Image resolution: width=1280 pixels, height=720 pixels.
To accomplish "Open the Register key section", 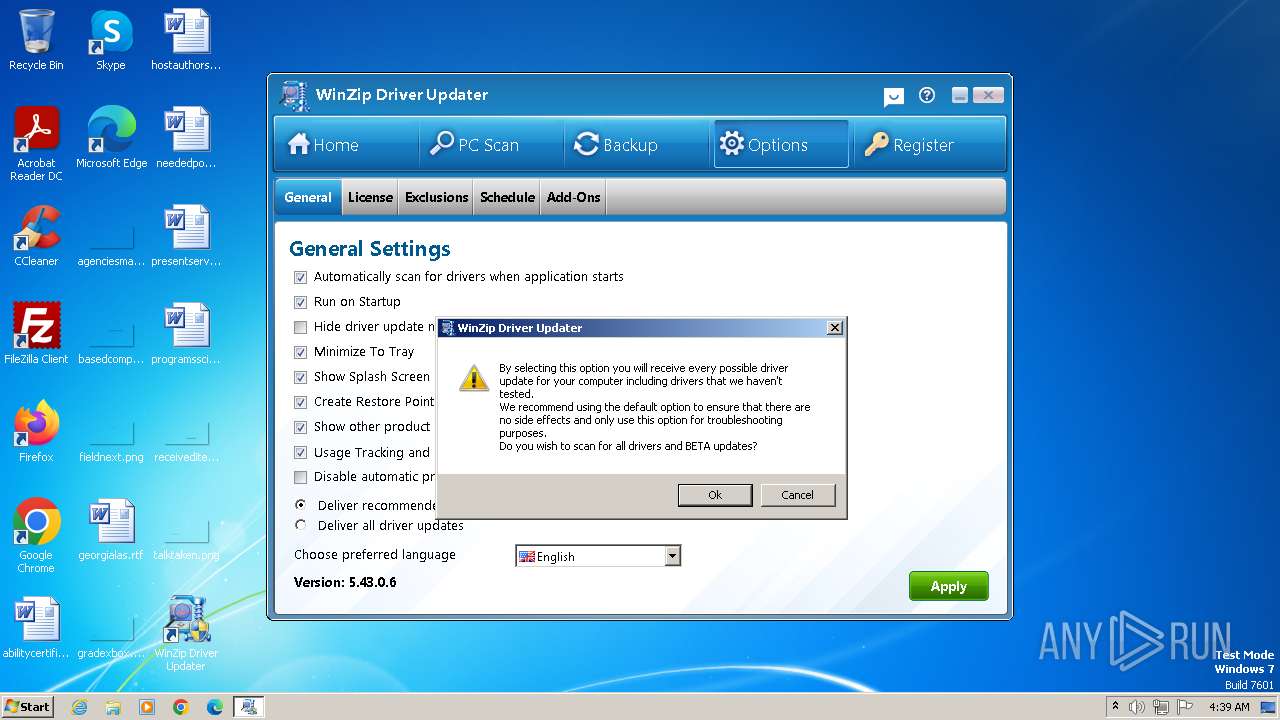I will tap(909, 145).
